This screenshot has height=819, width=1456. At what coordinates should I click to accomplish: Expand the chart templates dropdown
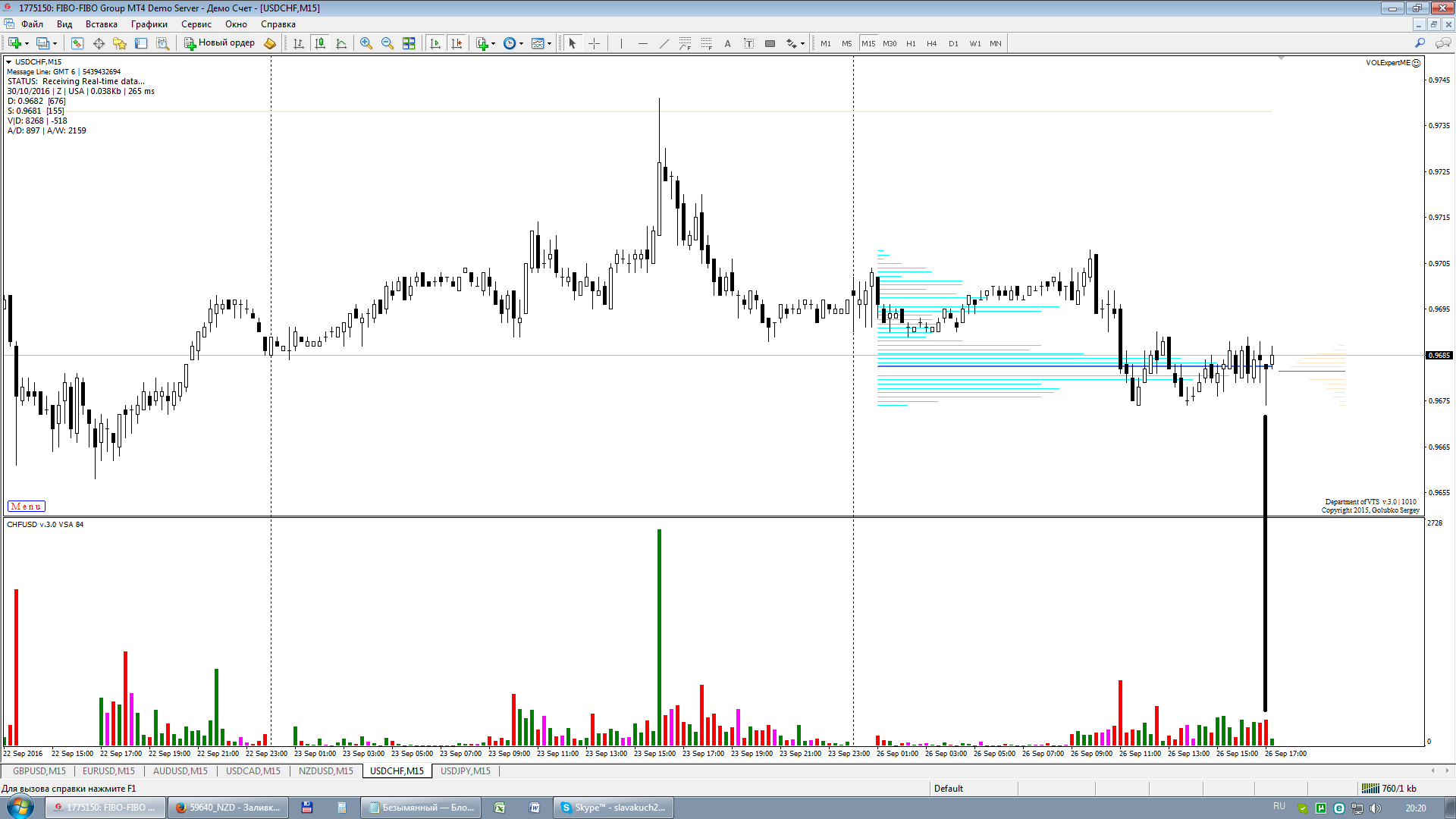click(549, 43)
